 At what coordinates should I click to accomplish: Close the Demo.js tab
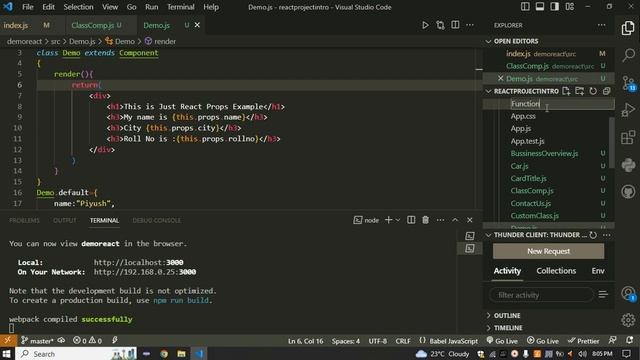[x=197, y=25]
